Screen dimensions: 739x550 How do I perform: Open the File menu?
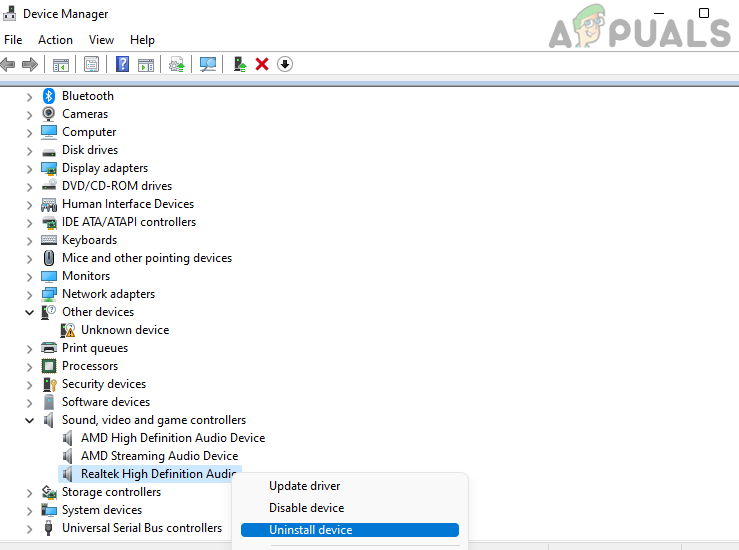(x=13, y=40)
